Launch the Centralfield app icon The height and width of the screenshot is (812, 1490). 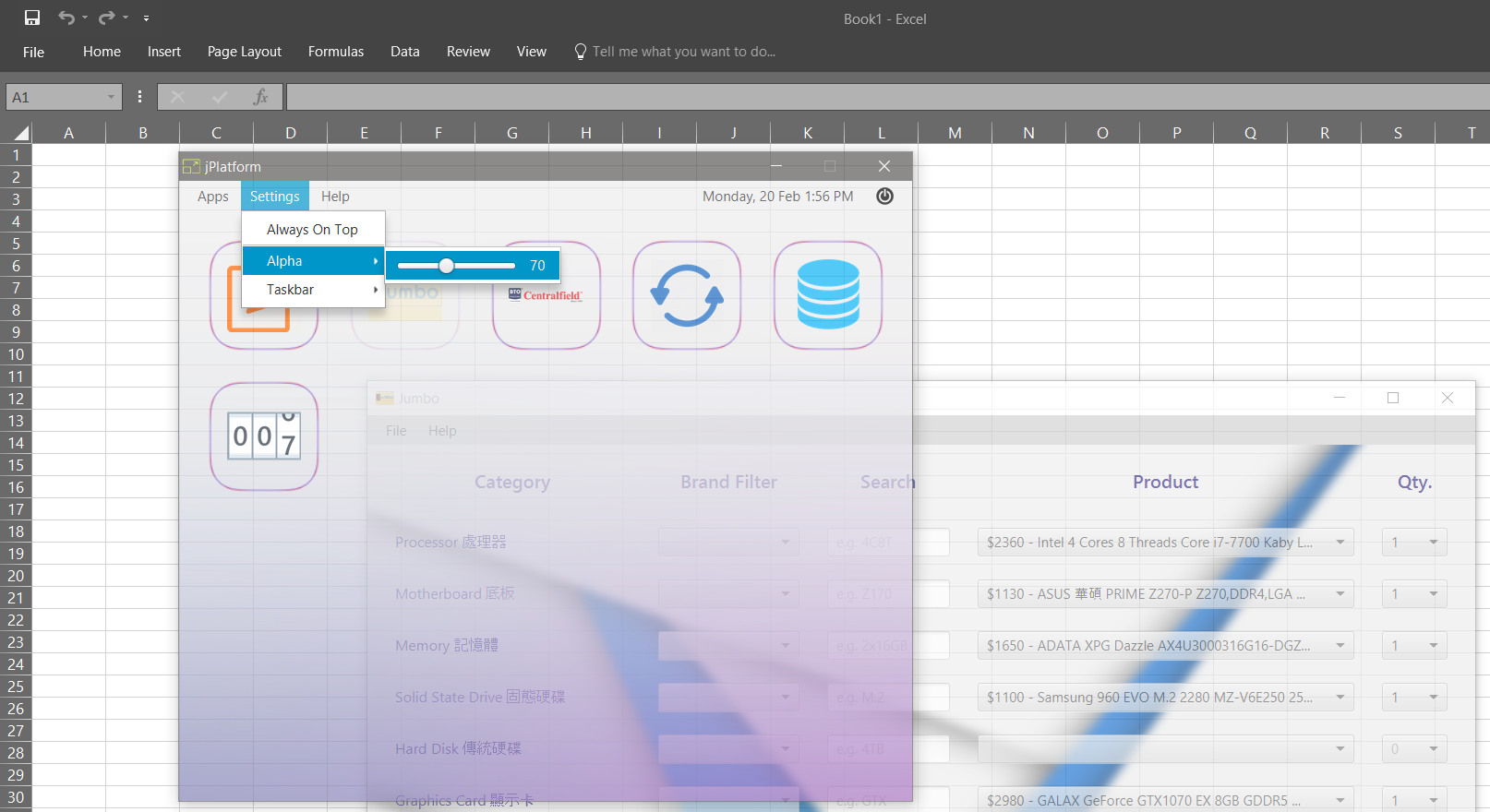point(547,295)
